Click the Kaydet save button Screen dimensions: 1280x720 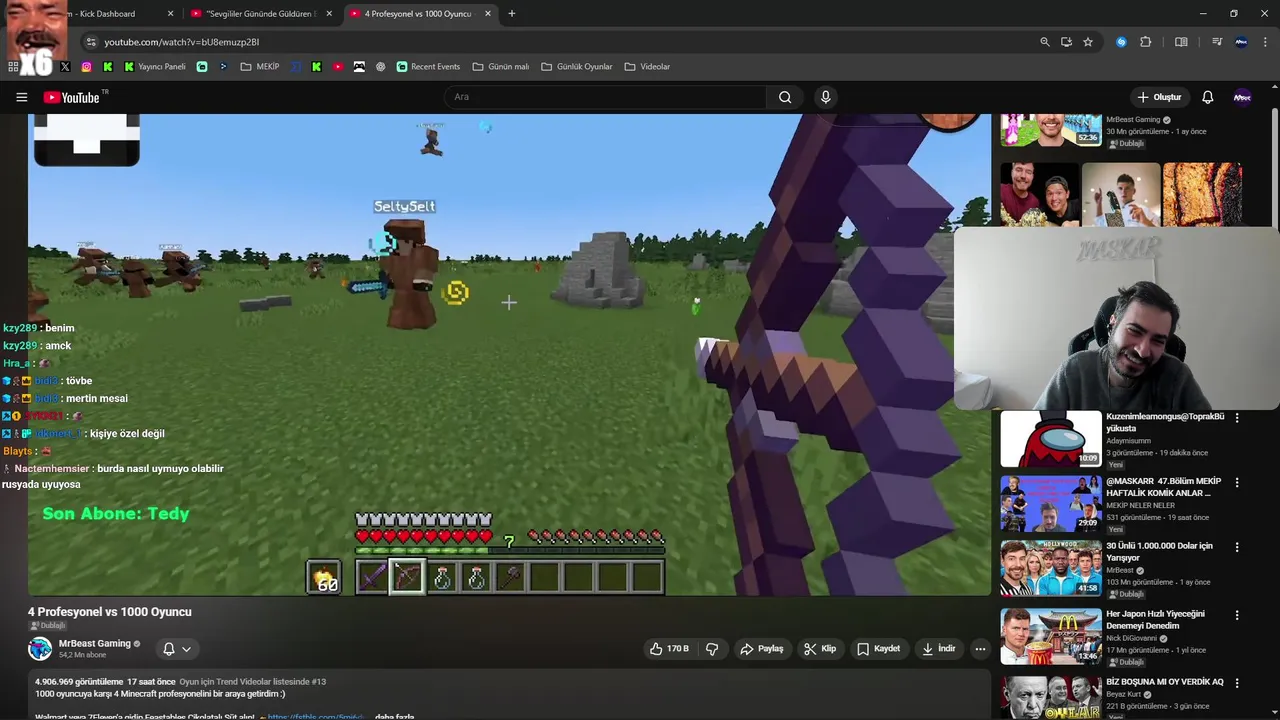coord(878,649)
